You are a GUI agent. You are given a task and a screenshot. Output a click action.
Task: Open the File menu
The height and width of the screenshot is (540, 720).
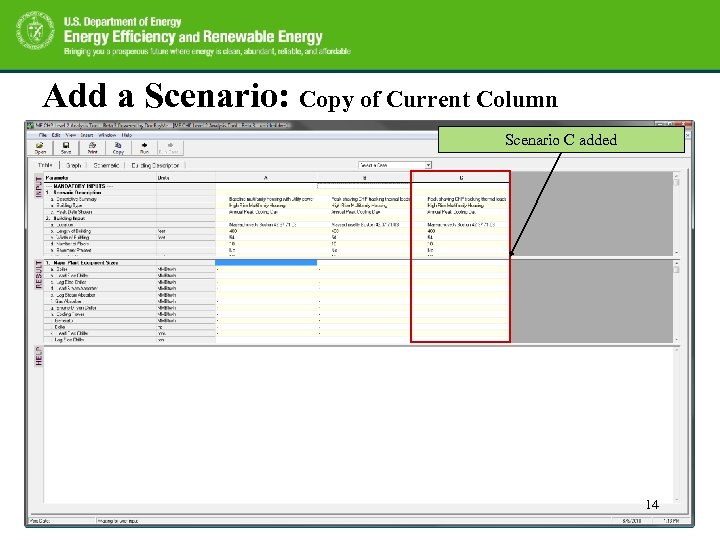coord(43,135)
